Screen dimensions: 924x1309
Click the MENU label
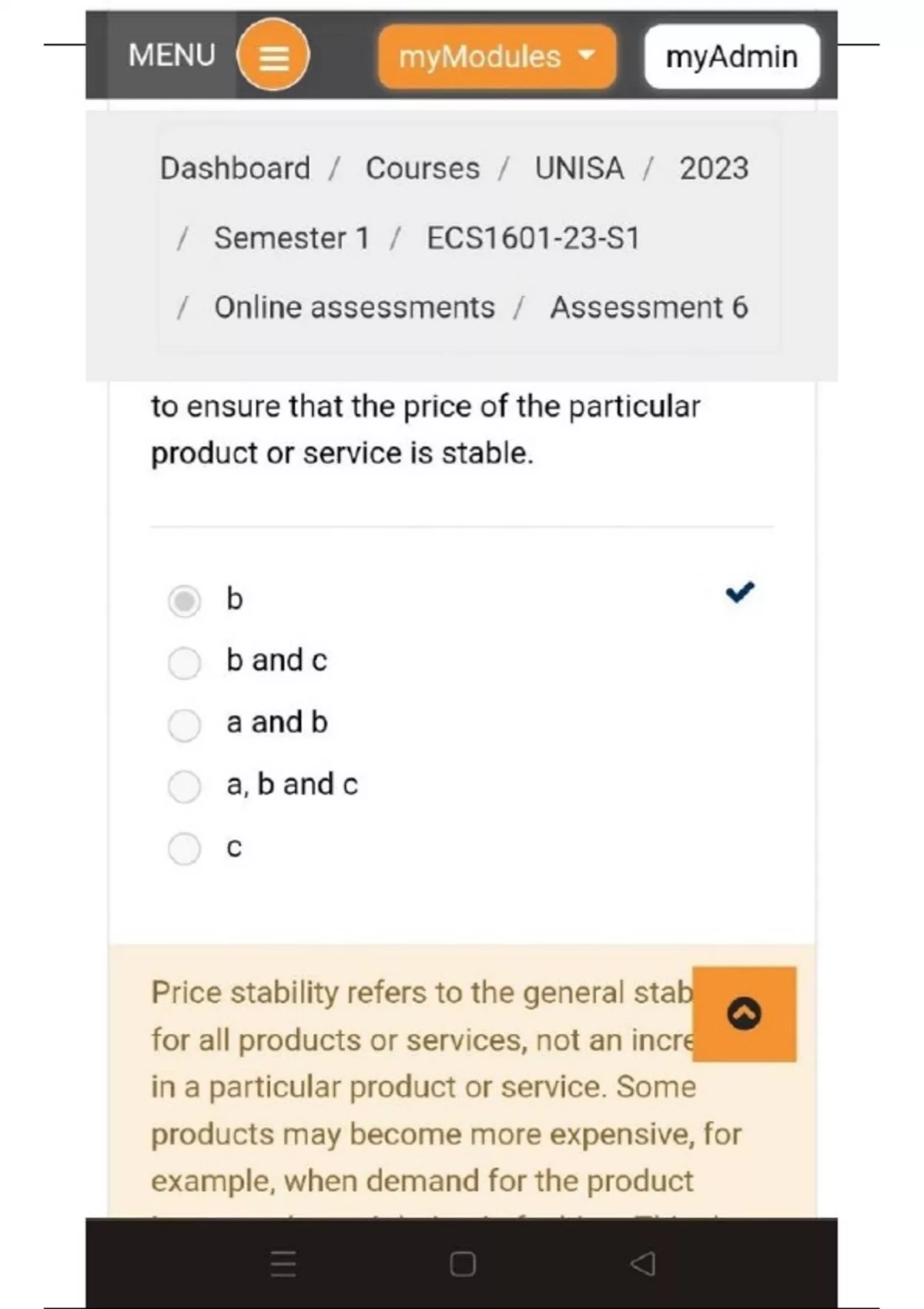click(172, 55)
